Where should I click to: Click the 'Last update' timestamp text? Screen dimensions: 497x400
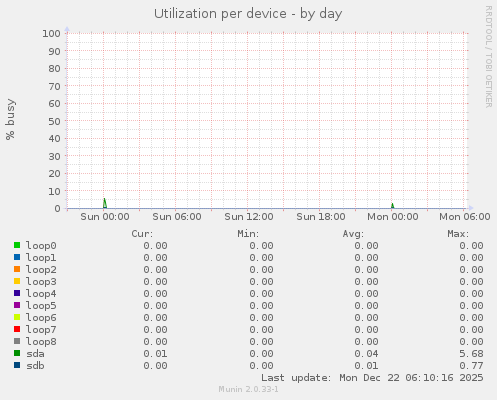point(372,378)
